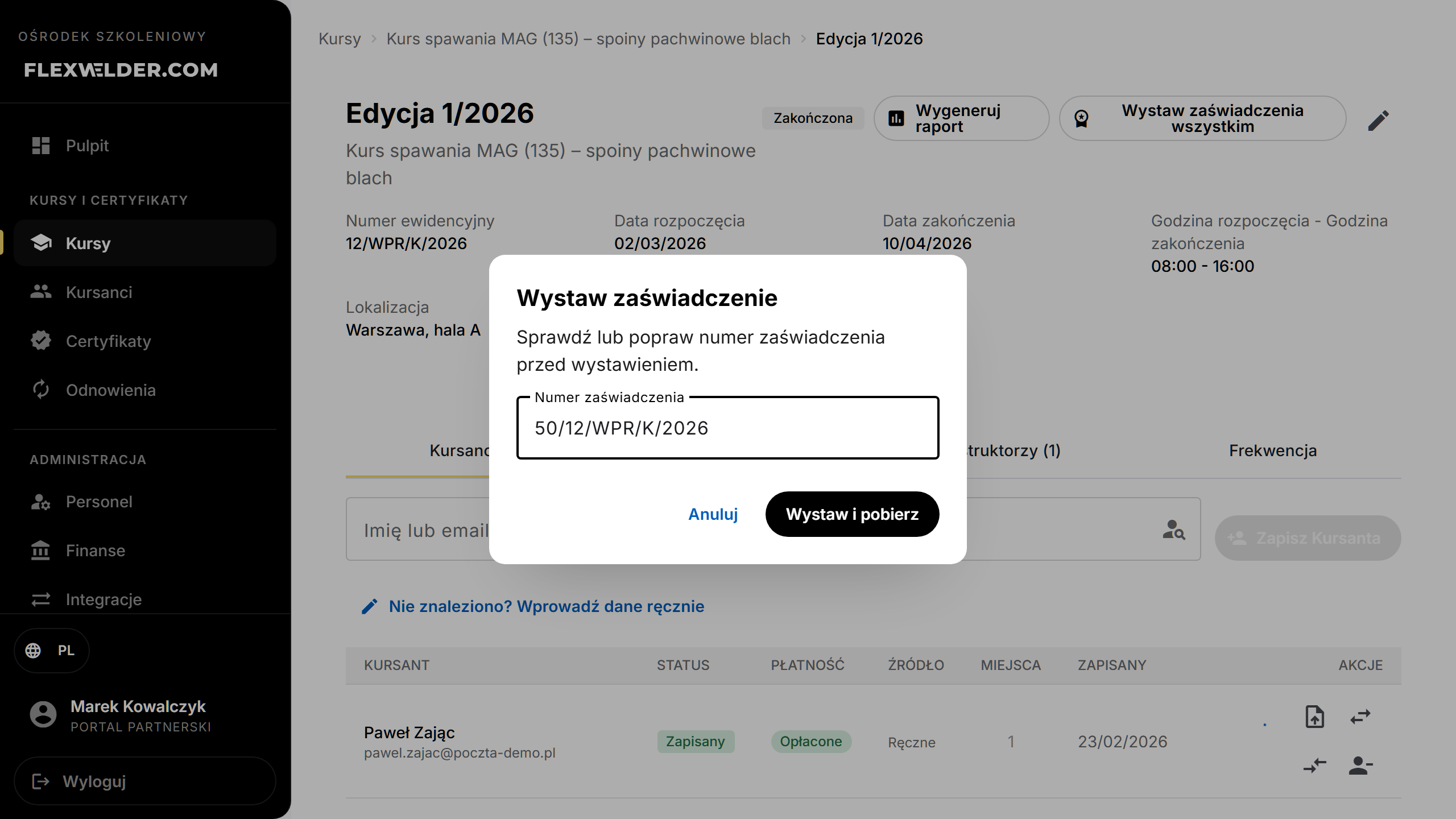The height and width of the screenshot is (819, 1456).
Task: Click Nie znaleziono? Wprowadź dane ręcznie link
Action: point(546,606)
